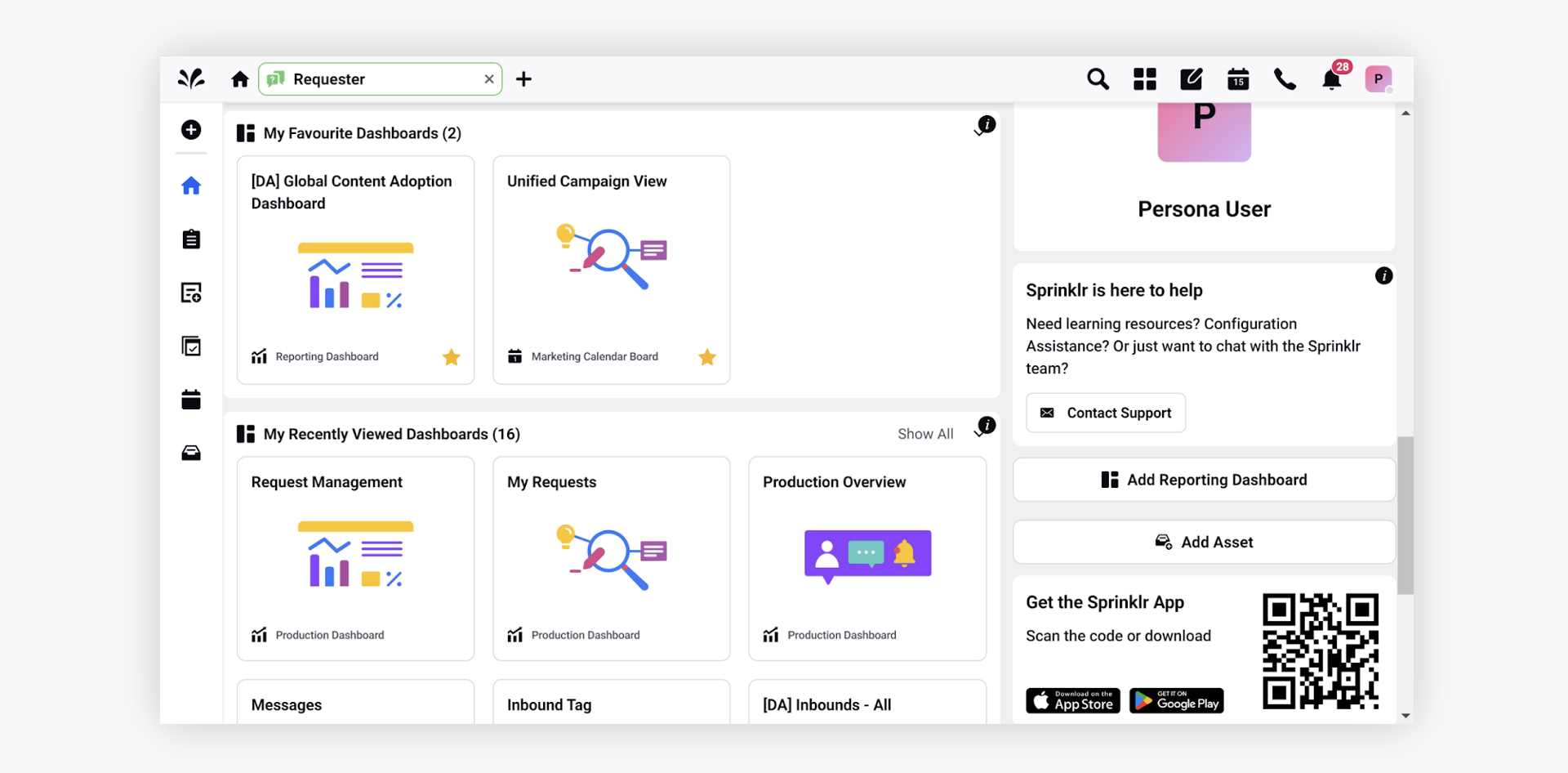Open the [DA] Inbounds - All card

(x=867, y=702)
